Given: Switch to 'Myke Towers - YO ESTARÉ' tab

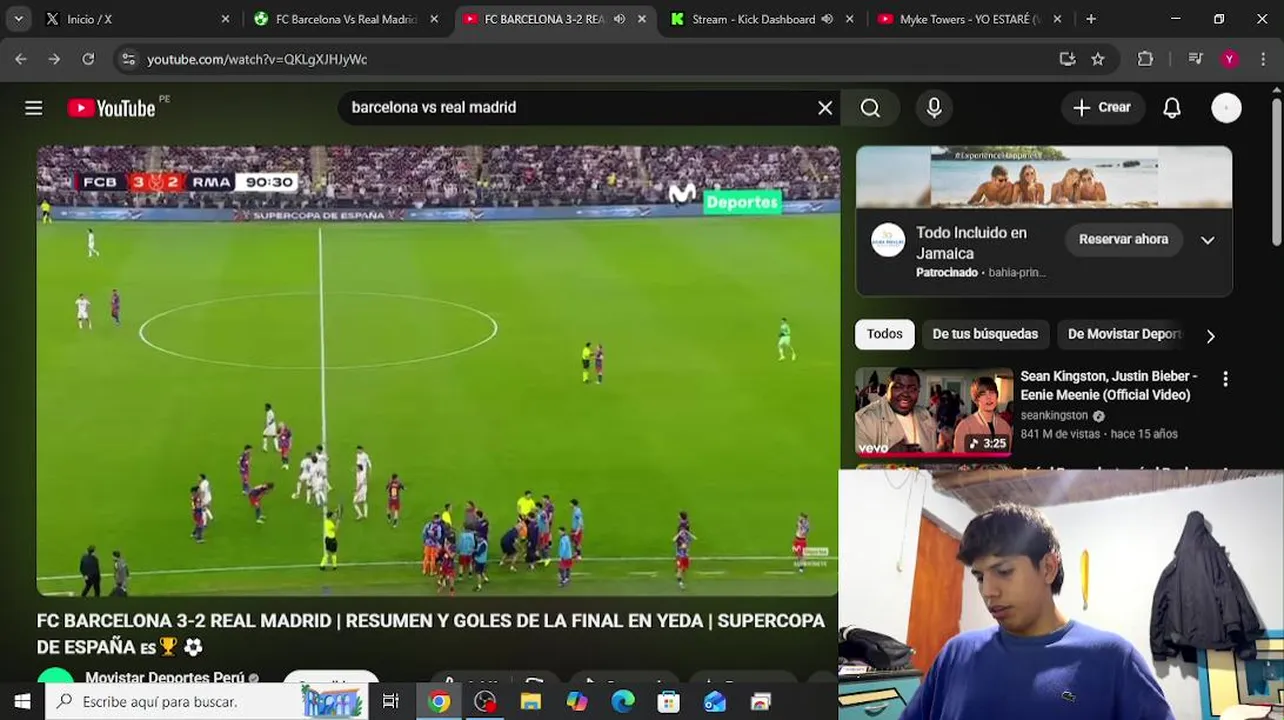Looking at the screenshot, I should coord(970,19).
